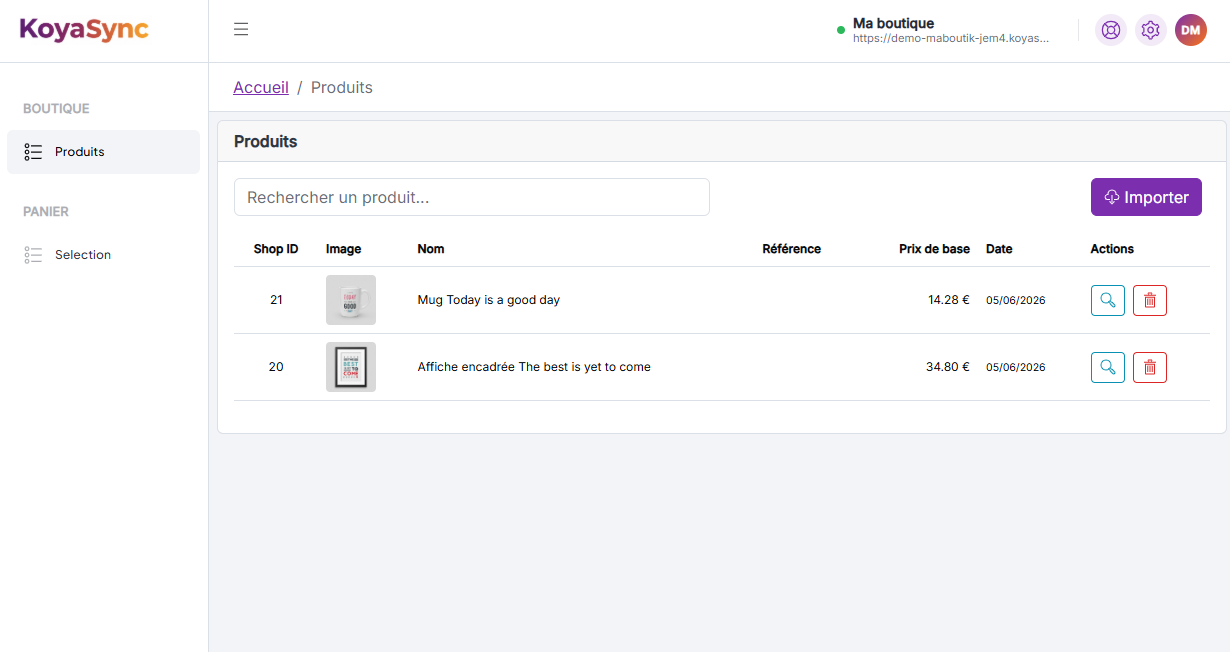Click the Importer button
This screenshot has height=652, width=1230.
pos(1146,197)
